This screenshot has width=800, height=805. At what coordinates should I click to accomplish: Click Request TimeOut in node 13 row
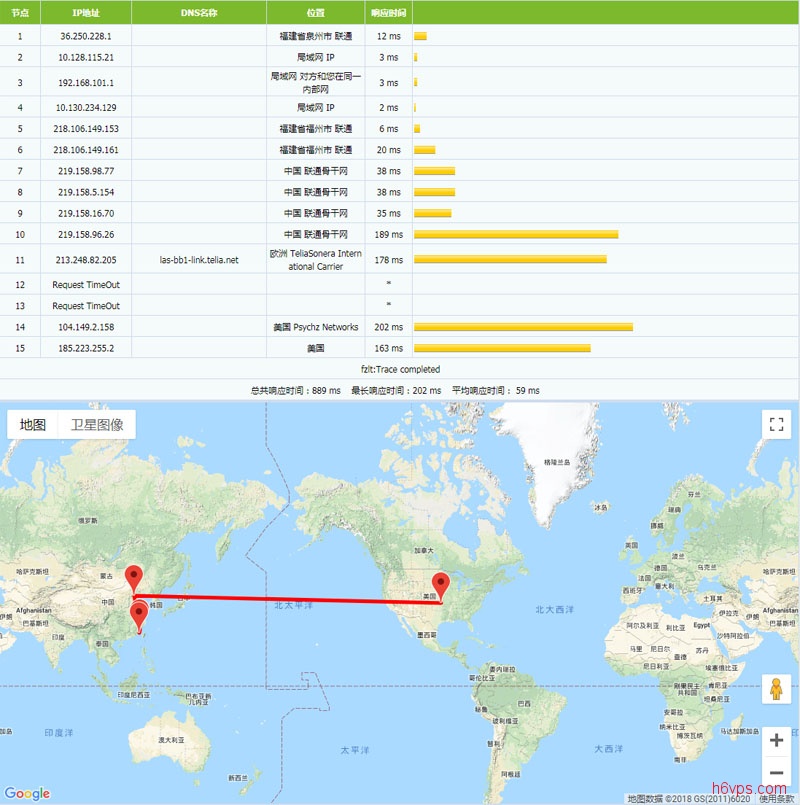click(86, 306)
